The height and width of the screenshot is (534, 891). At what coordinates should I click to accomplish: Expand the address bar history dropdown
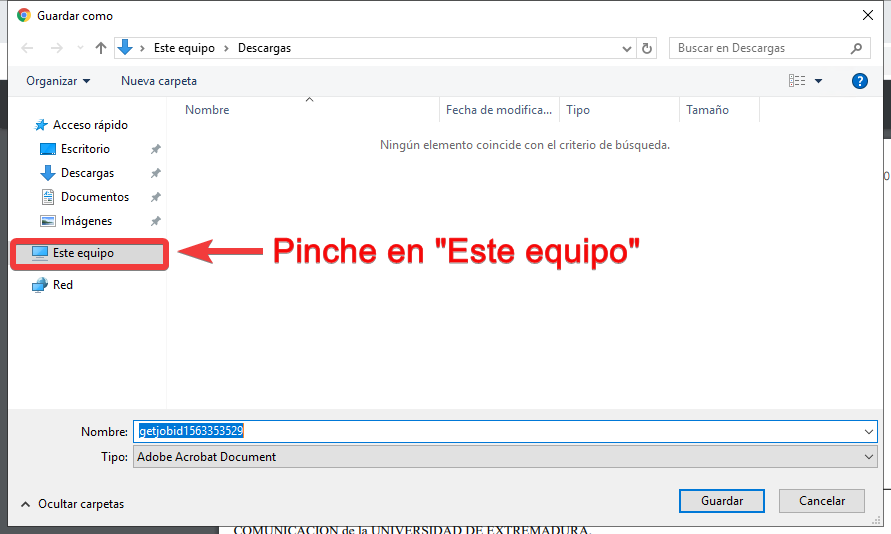pos(627,48)
